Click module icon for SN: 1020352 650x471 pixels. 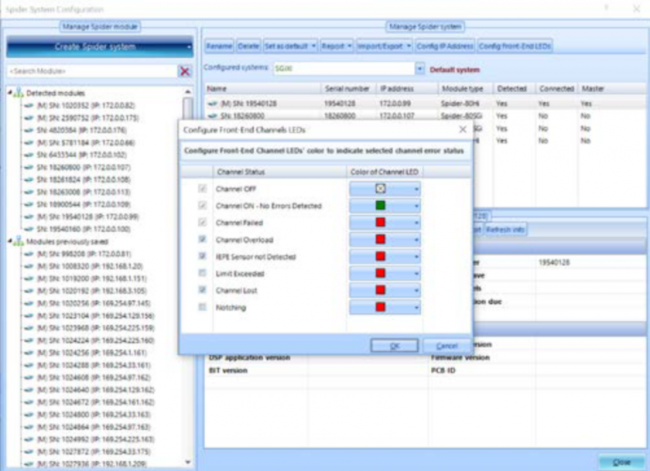tap(27, 102)
